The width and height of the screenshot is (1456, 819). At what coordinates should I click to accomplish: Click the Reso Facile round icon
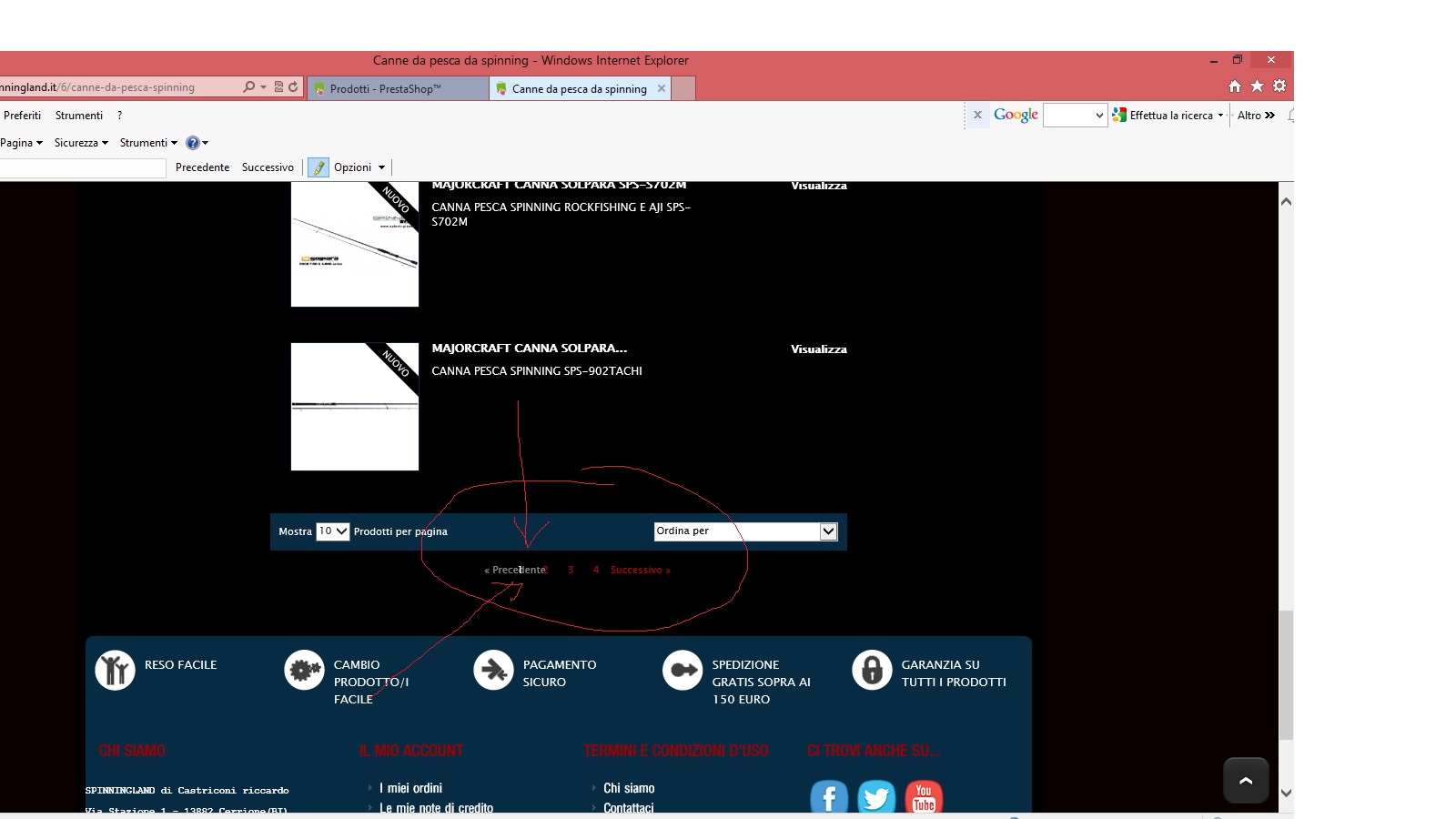pyautogui.click(x=115, y=671)
